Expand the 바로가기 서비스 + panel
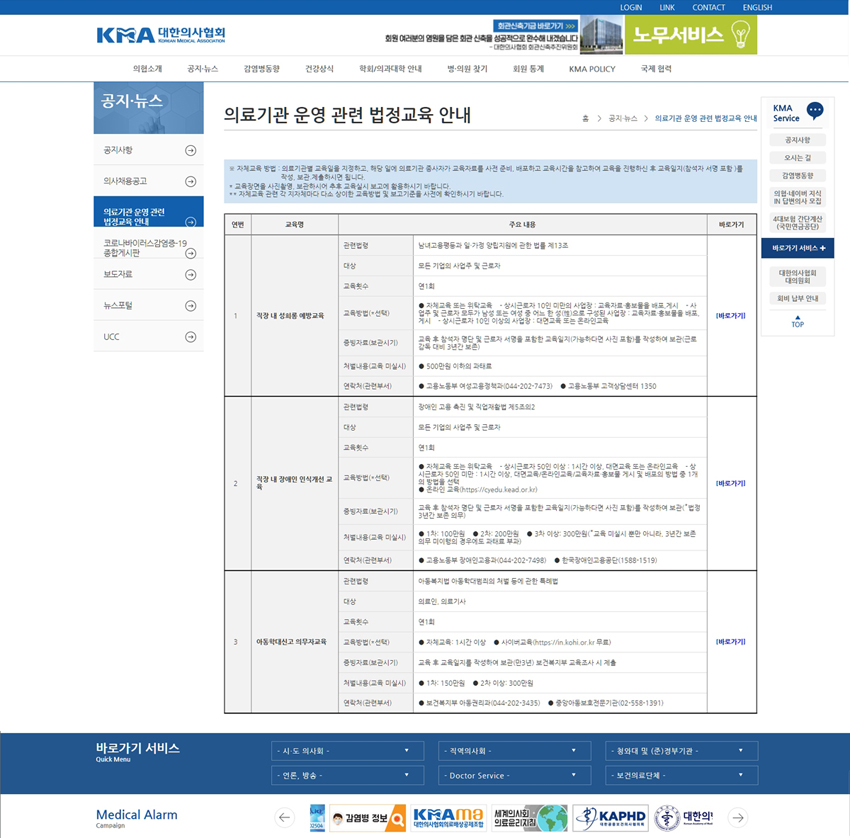 tap(797, 247)
